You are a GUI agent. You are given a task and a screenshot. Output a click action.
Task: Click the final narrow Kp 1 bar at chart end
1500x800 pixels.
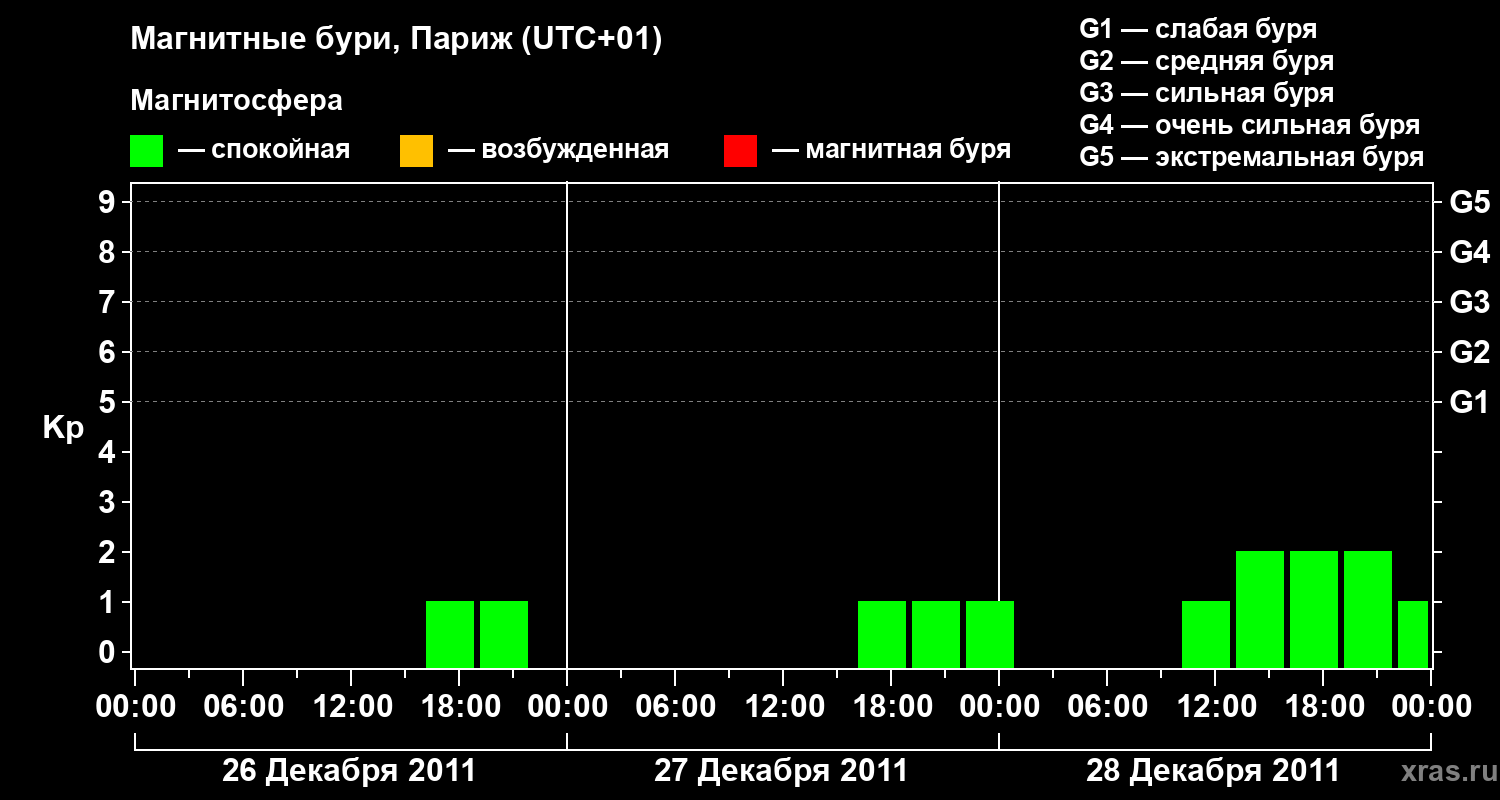[x=1413, y=634]
